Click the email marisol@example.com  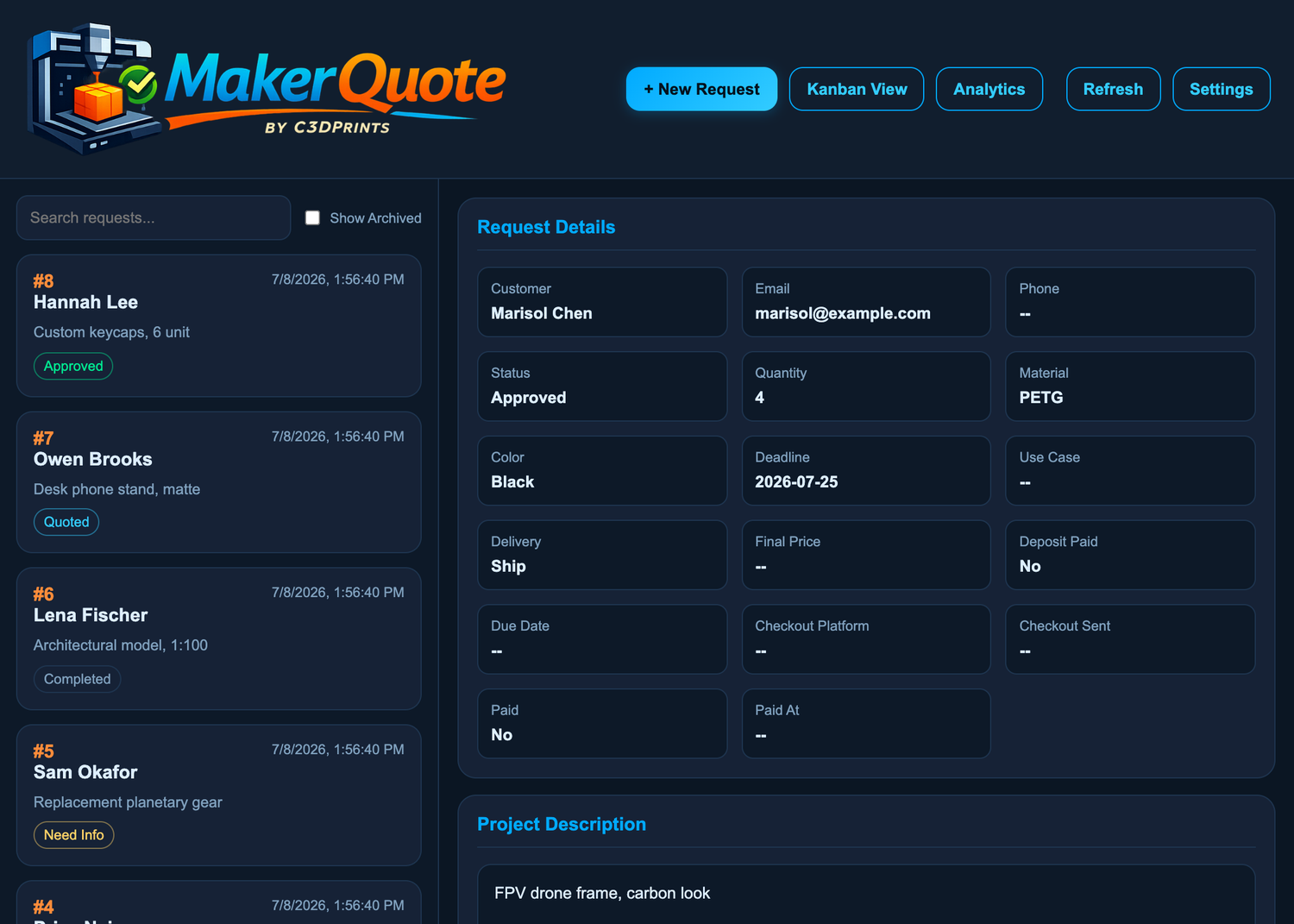pyautogui.click(x=843, y=313)
